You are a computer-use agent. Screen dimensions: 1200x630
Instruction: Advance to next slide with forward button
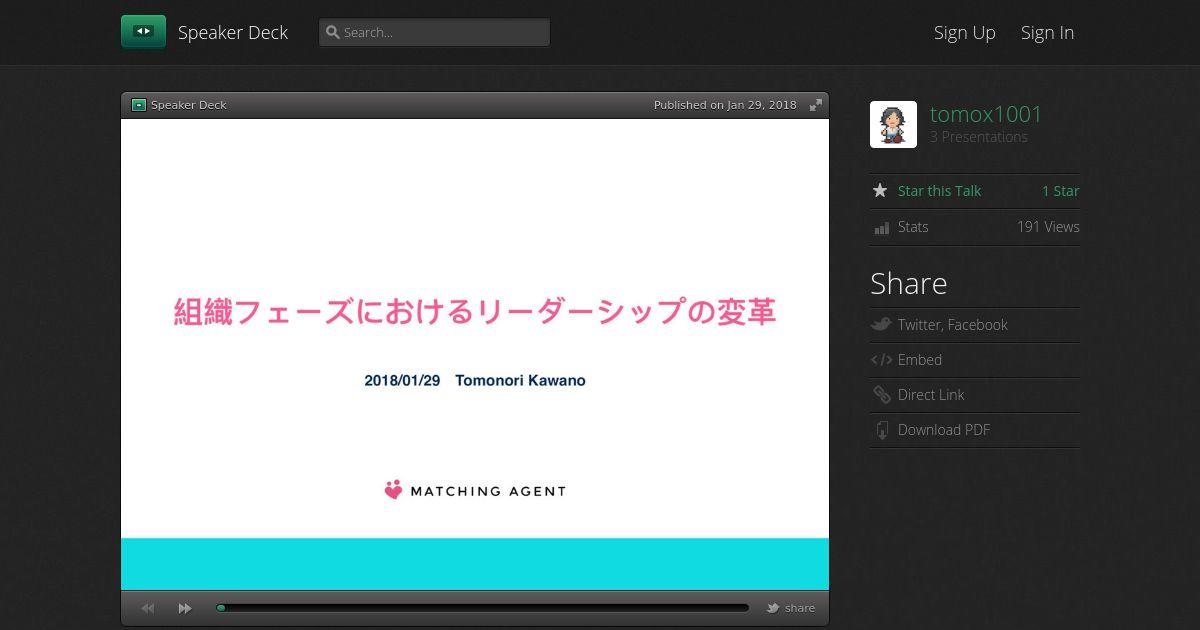(x=185, y=608)
